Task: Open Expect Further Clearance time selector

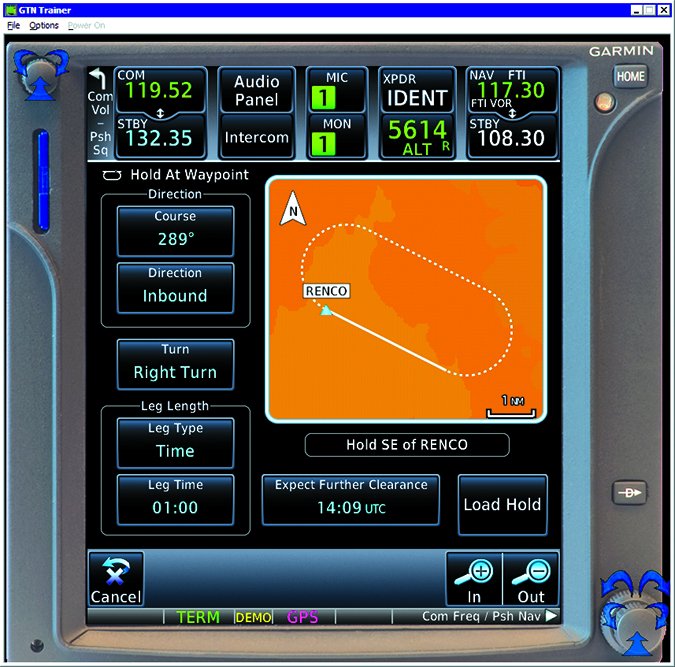Action: [351, 498]
